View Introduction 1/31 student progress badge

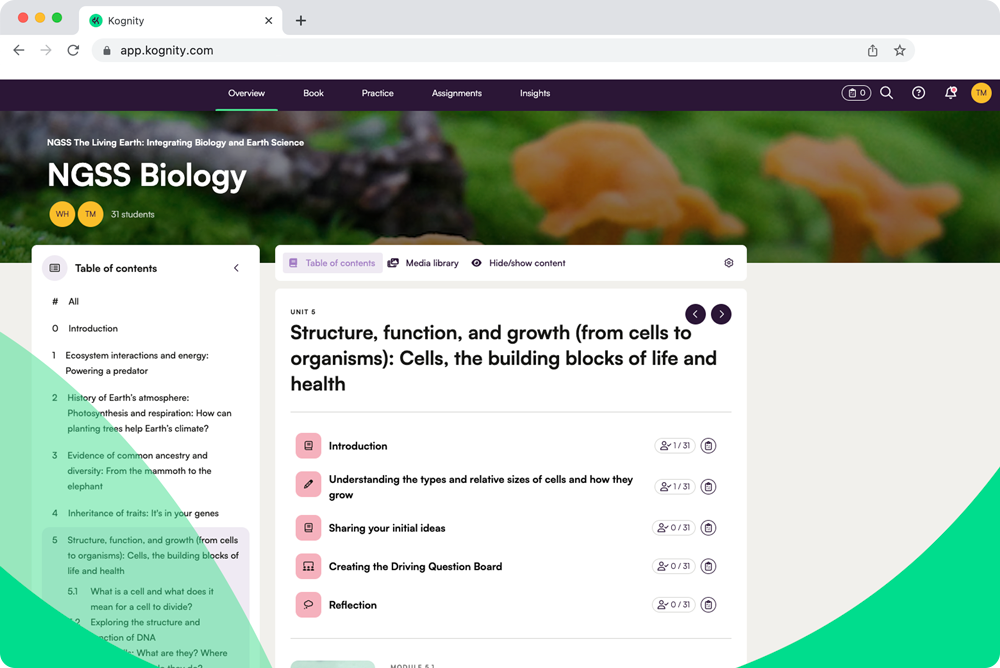pyautogui.click(x=675, y=446)
